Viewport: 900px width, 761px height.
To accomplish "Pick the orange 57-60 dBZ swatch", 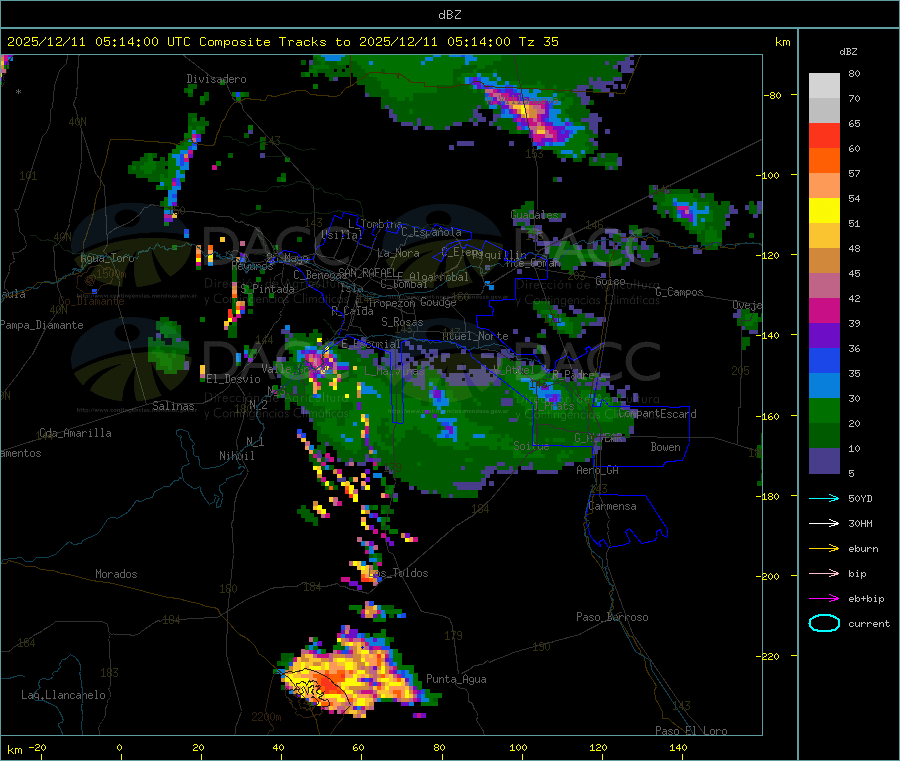I will pos(824,161).
